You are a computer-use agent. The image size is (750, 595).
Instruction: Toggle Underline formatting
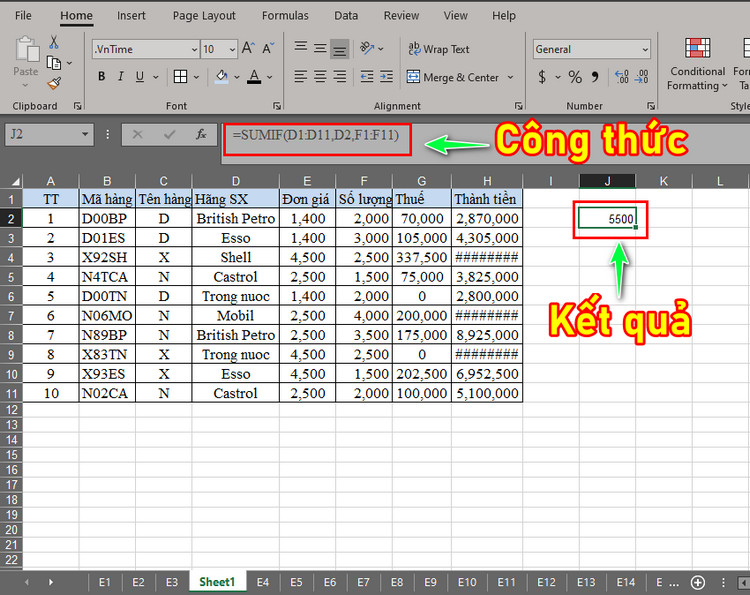pos(140,77)
